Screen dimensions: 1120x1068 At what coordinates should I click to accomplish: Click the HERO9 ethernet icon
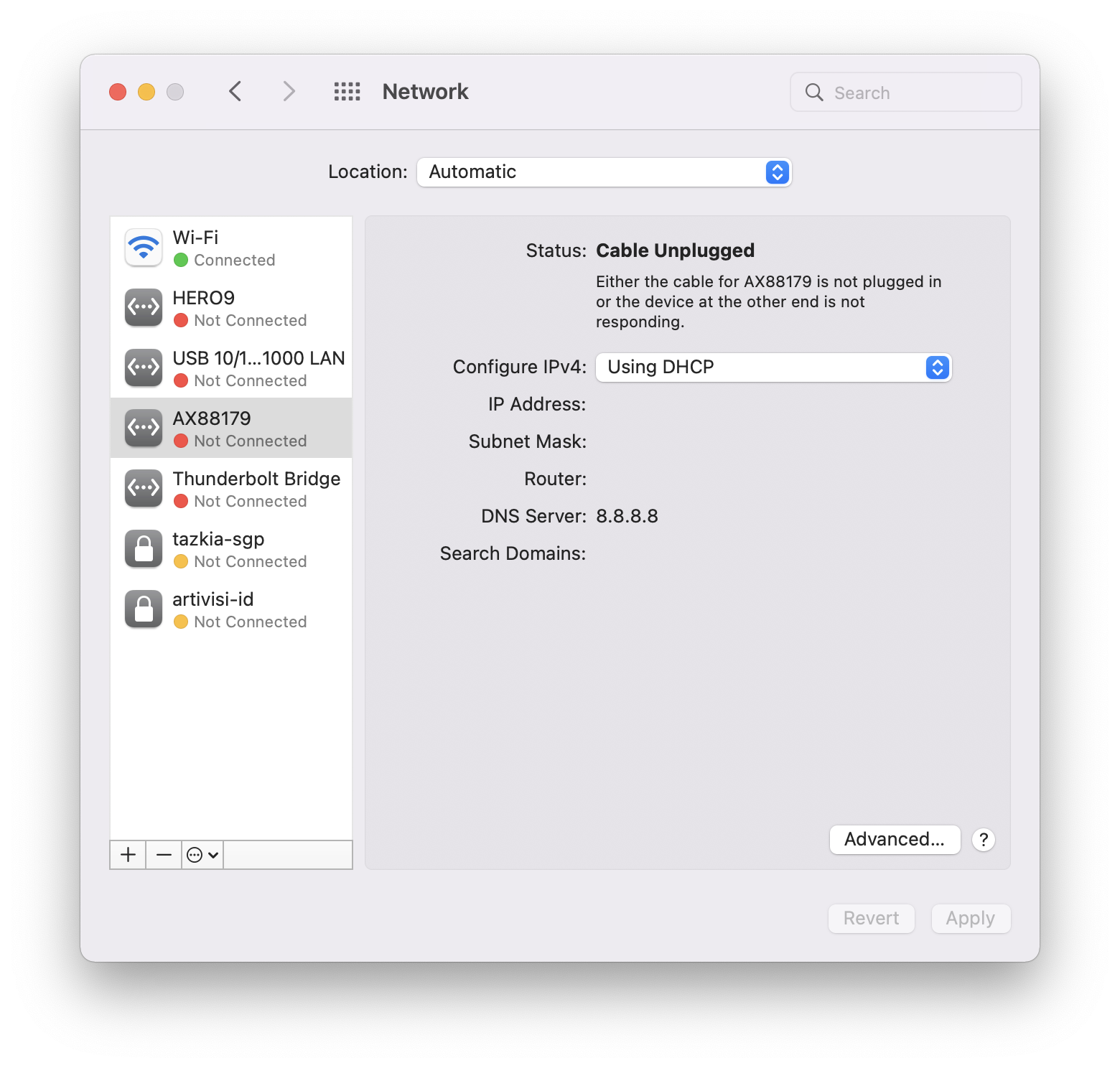point(144,308)
